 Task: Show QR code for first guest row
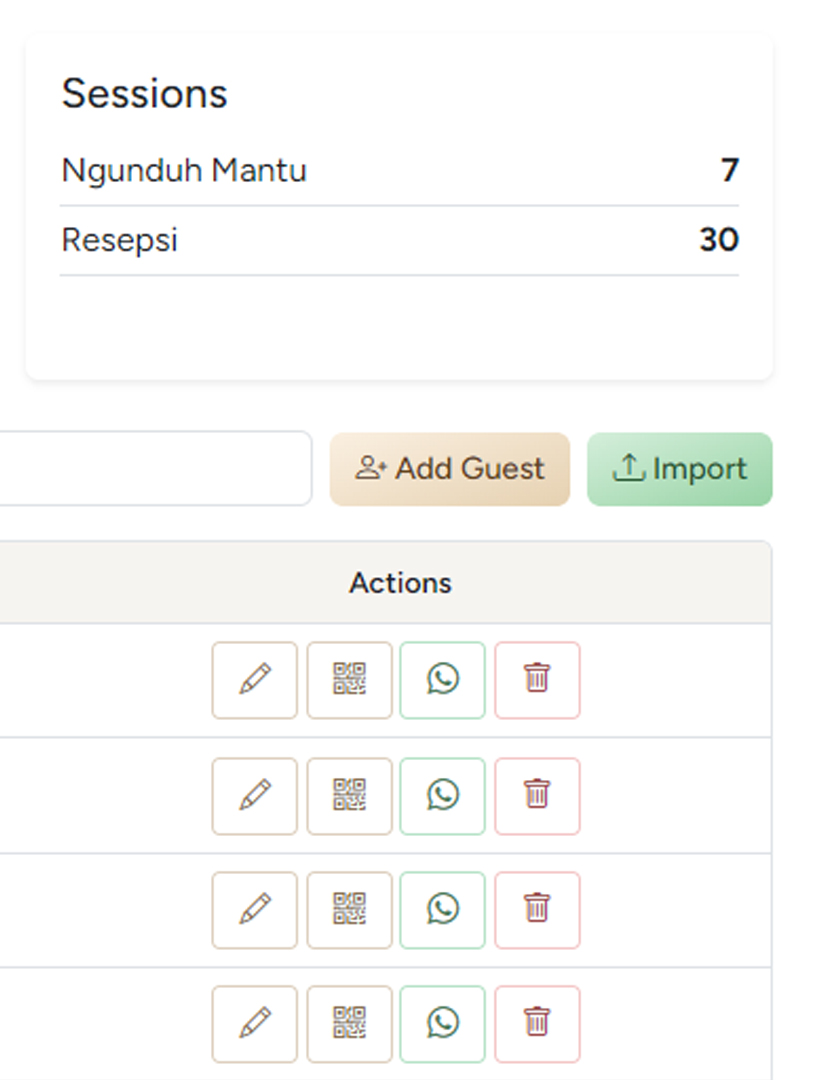349,680
